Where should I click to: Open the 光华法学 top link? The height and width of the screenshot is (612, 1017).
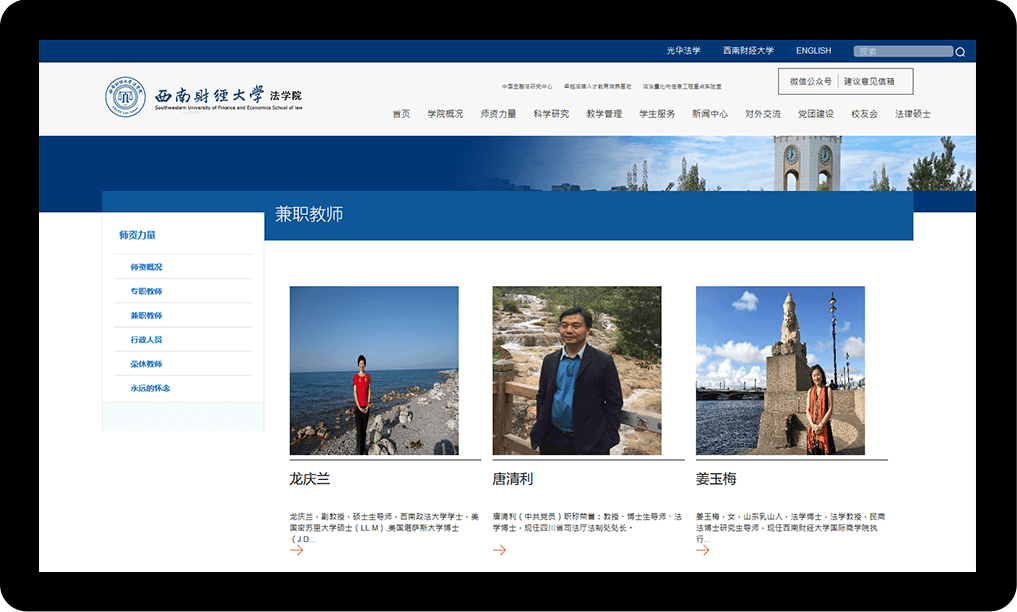tap(683, 51)
